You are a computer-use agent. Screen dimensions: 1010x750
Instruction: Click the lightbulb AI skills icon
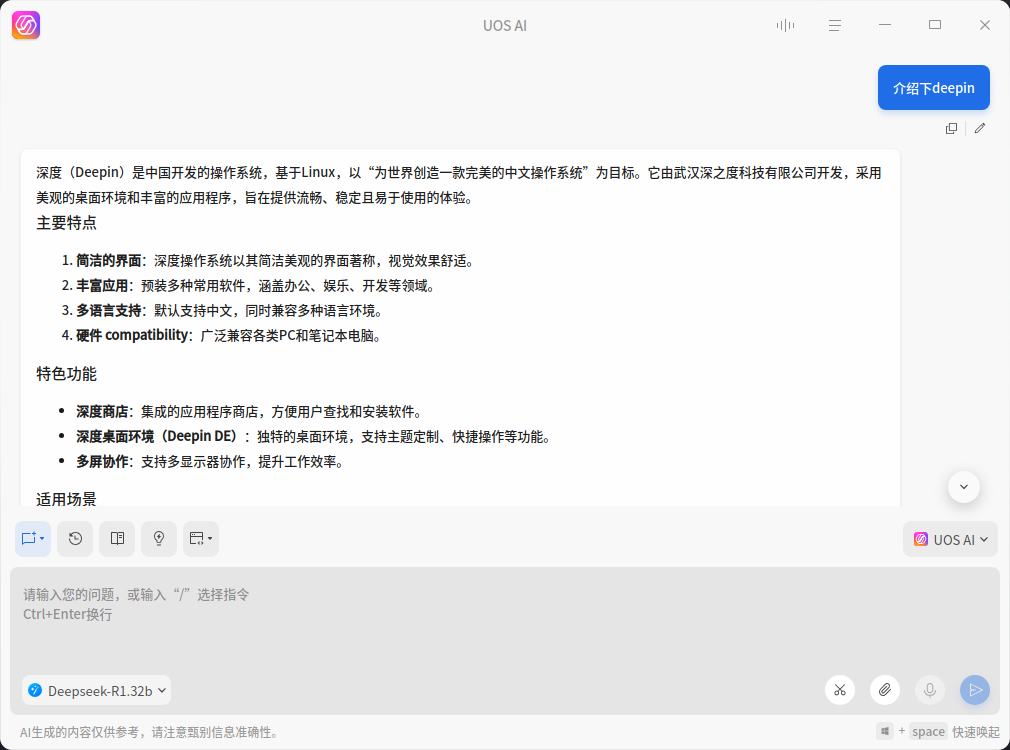tap(158, 539)
